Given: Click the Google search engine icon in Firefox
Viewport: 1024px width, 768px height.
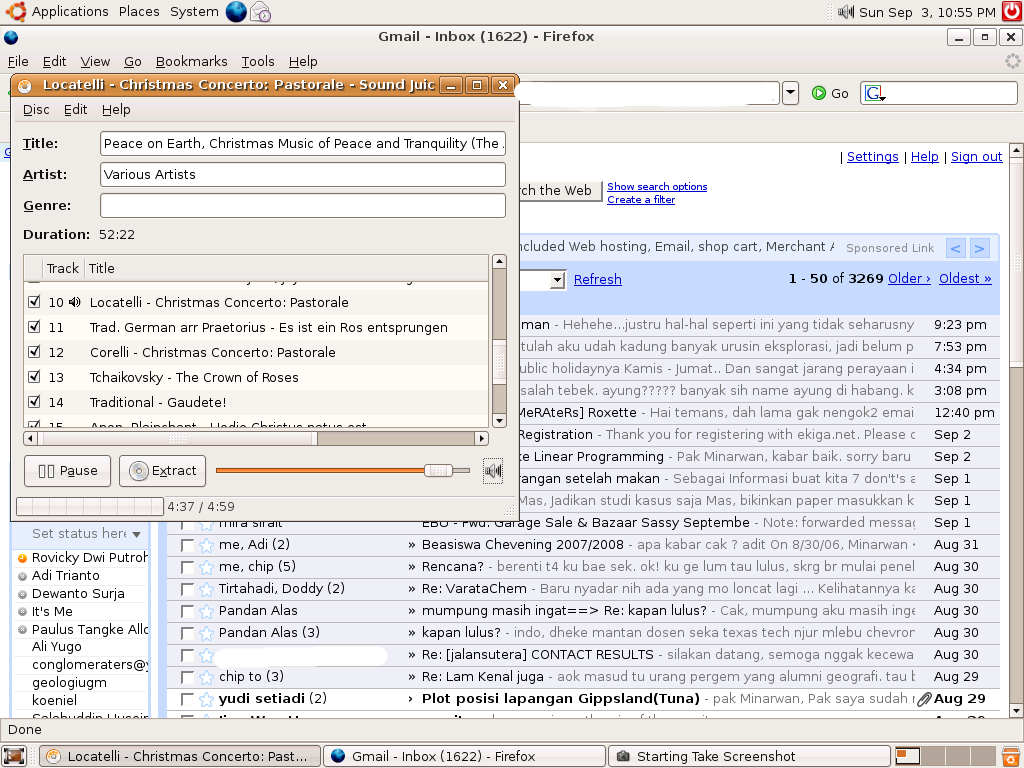Looking at the screenshot, I should click(x=875, y=93).
